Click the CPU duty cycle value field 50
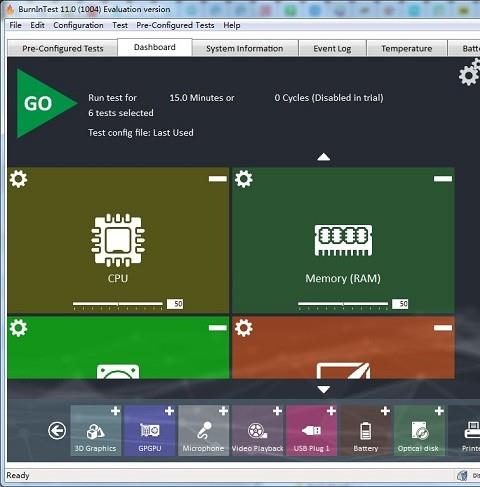The image size is (480, 487). (x=175, y=304)
